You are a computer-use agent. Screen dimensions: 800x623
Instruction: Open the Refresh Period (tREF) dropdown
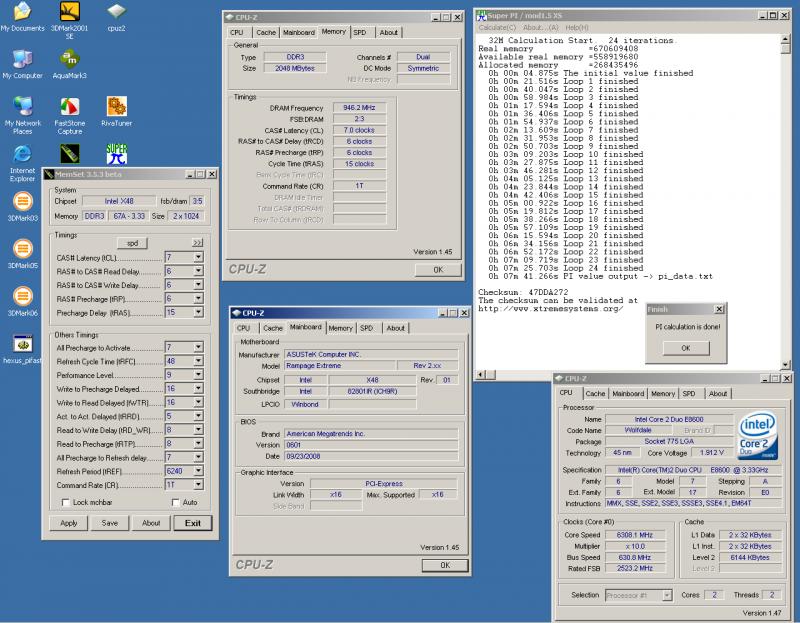[198, 471]
